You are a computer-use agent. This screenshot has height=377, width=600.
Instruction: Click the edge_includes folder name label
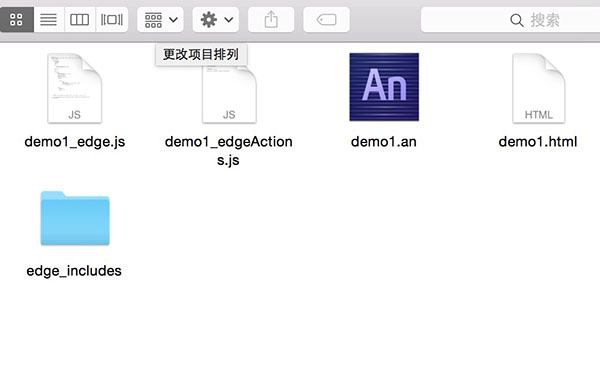(x=74, y=271)
